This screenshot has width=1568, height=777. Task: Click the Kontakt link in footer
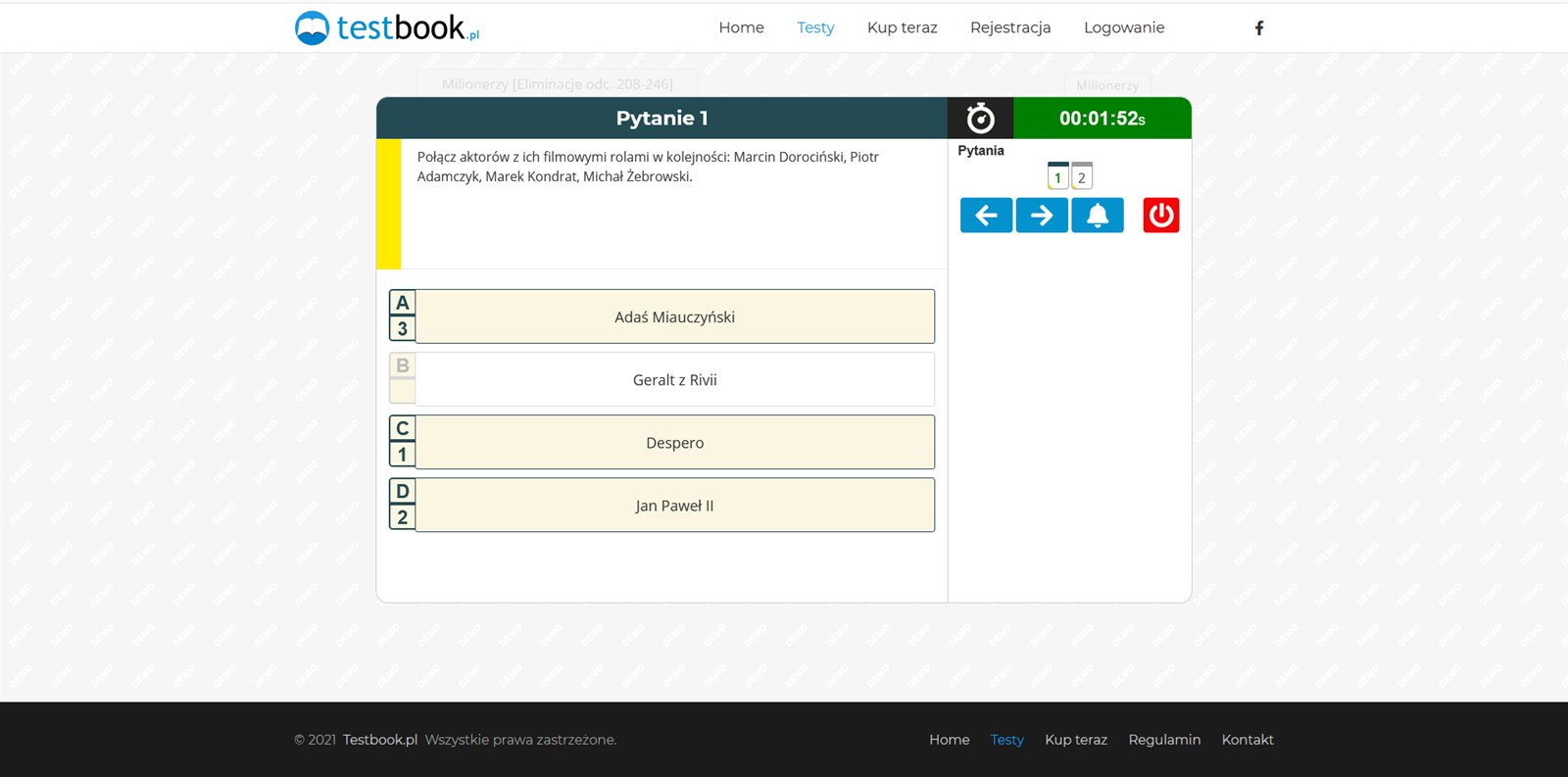tap(1247, 740)
